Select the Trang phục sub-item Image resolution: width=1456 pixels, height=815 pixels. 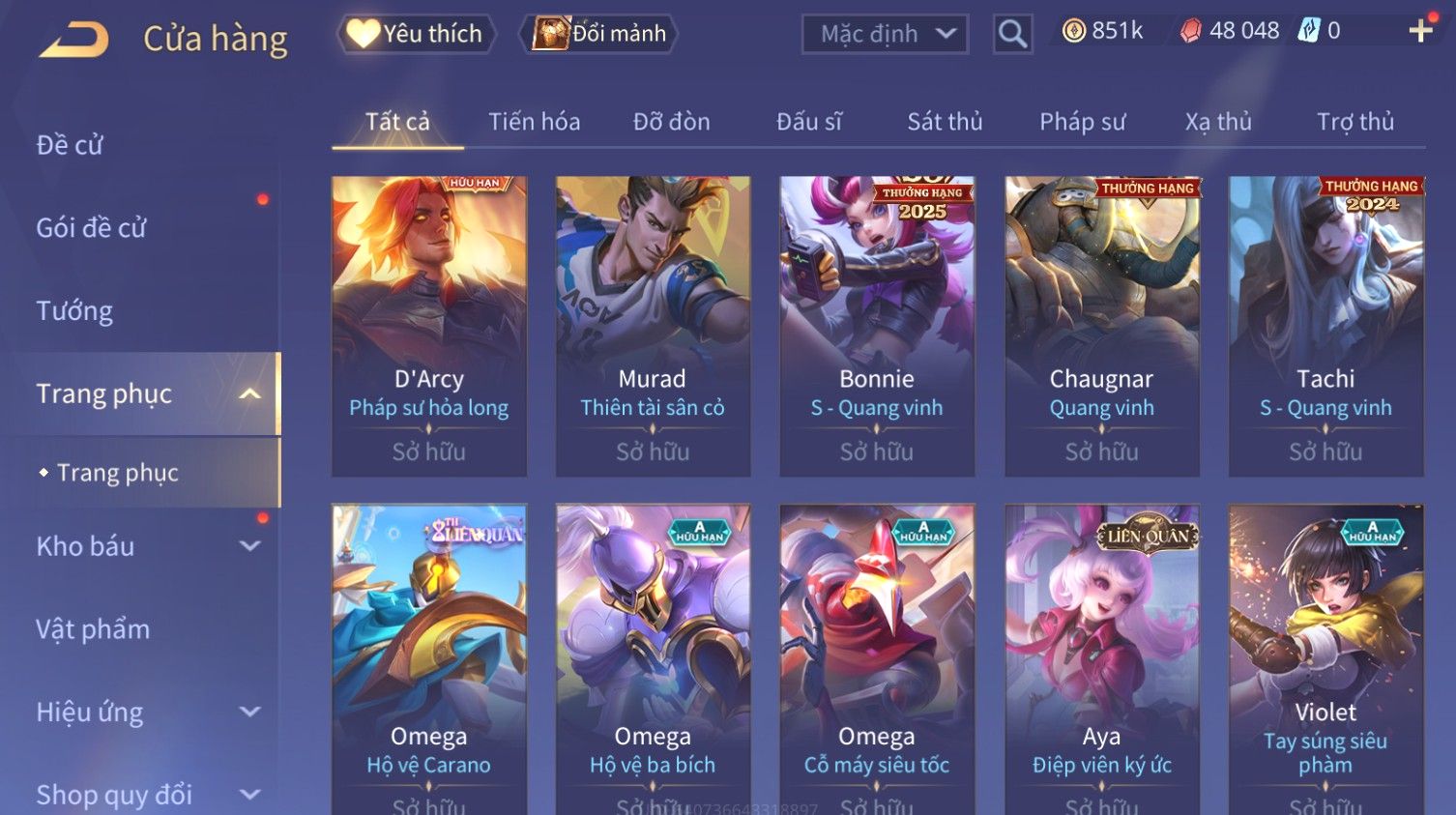pos(117,473)
